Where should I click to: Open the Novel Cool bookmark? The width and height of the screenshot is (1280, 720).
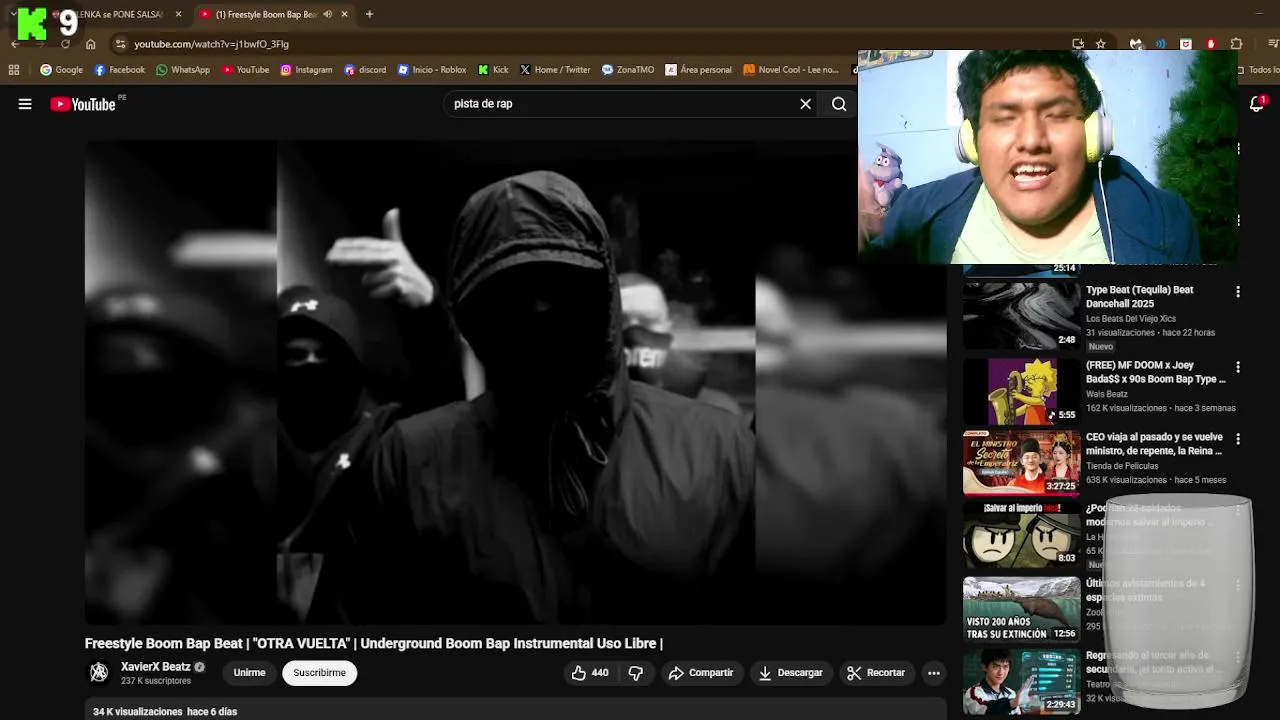click(790, 70)
